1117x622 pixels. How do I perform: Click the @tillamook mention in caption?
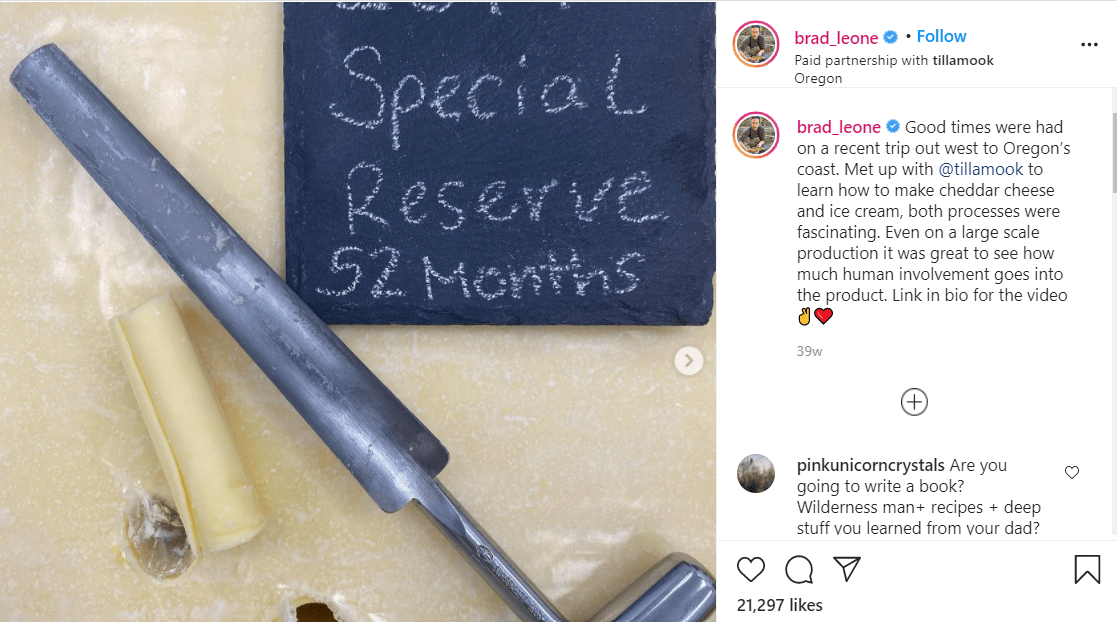pos(980,170)
